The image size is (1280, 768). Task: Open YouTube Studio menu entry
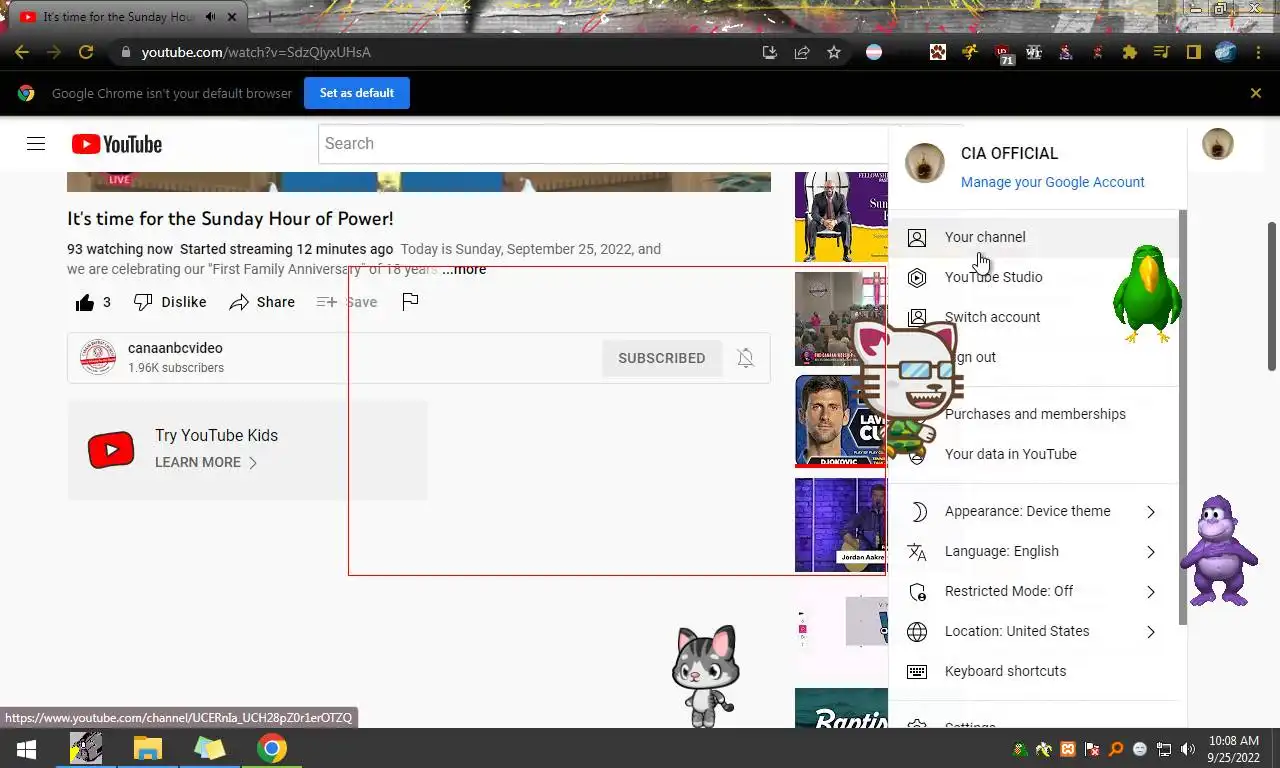pos(1034,277)
